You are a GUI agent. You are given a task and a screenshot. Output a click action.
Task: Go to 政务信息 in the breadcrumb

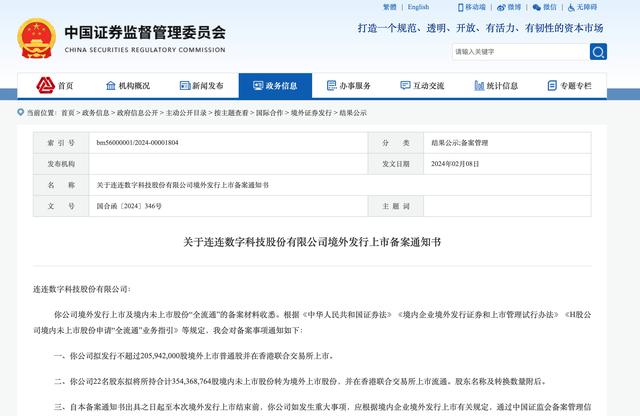click(96, 113)
